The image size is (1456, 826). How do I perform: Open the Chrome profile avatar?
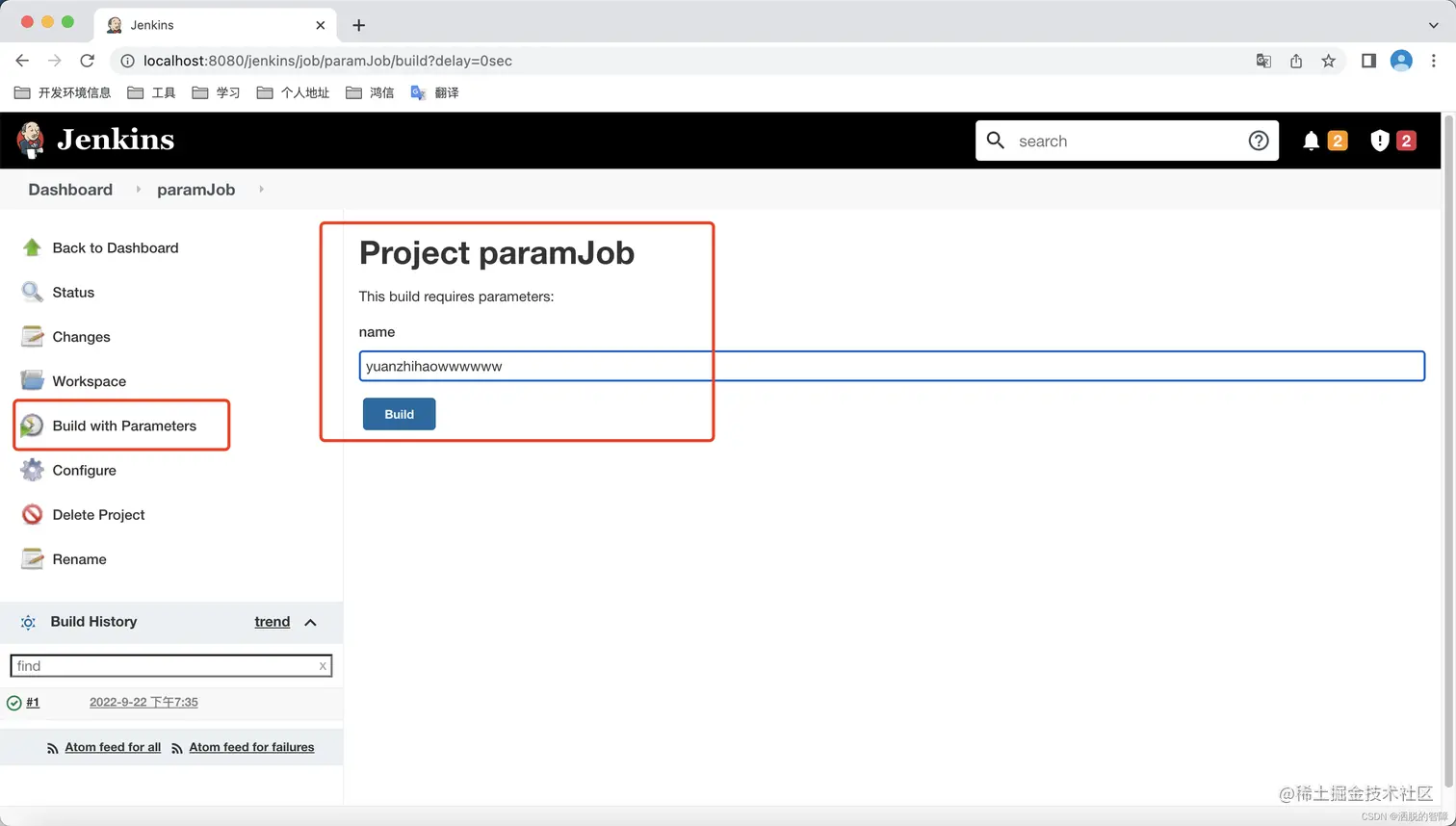point(1401,61)
